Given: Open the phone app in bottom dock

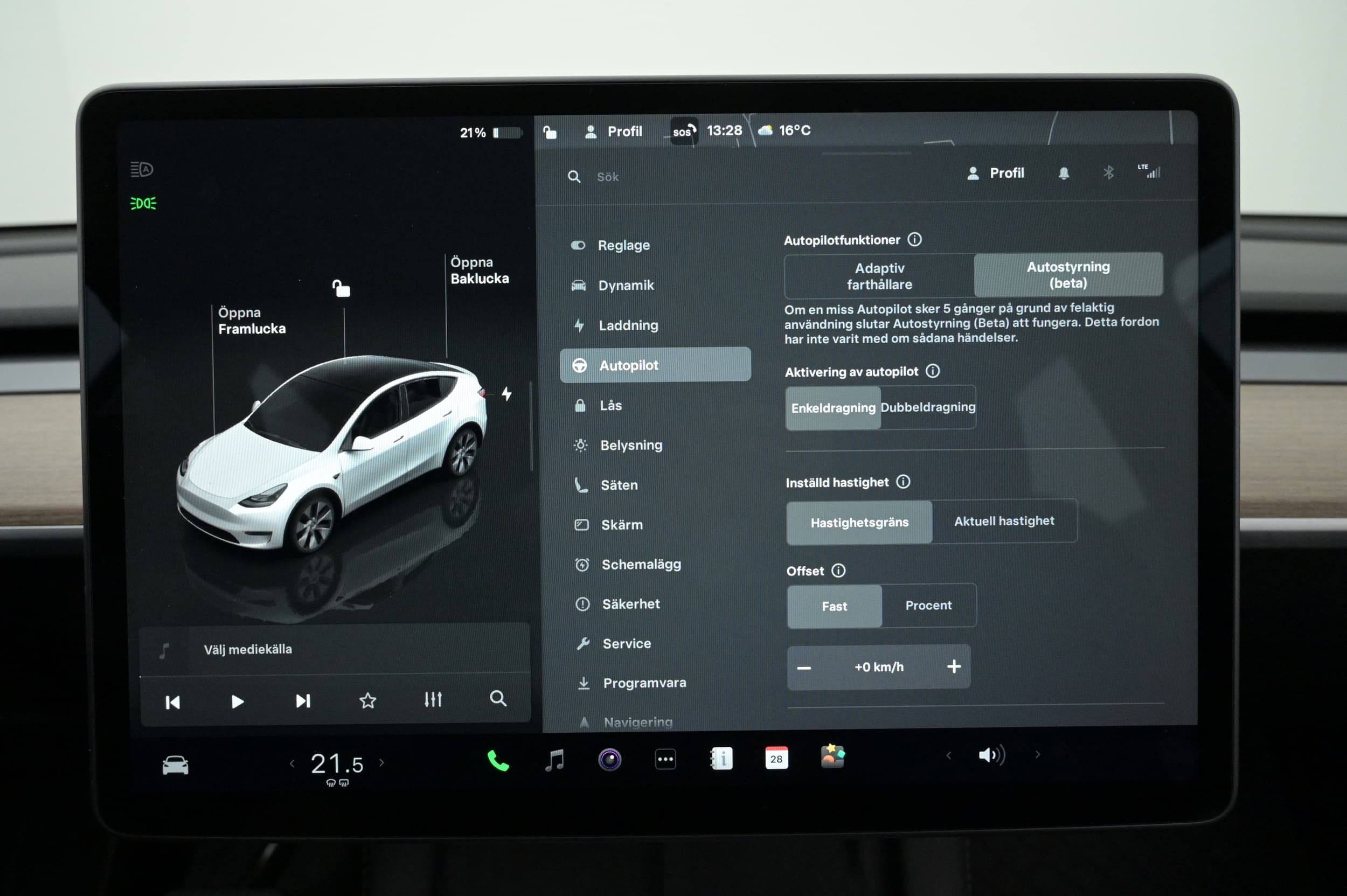Looking at the screenshot, I should 498,761.
